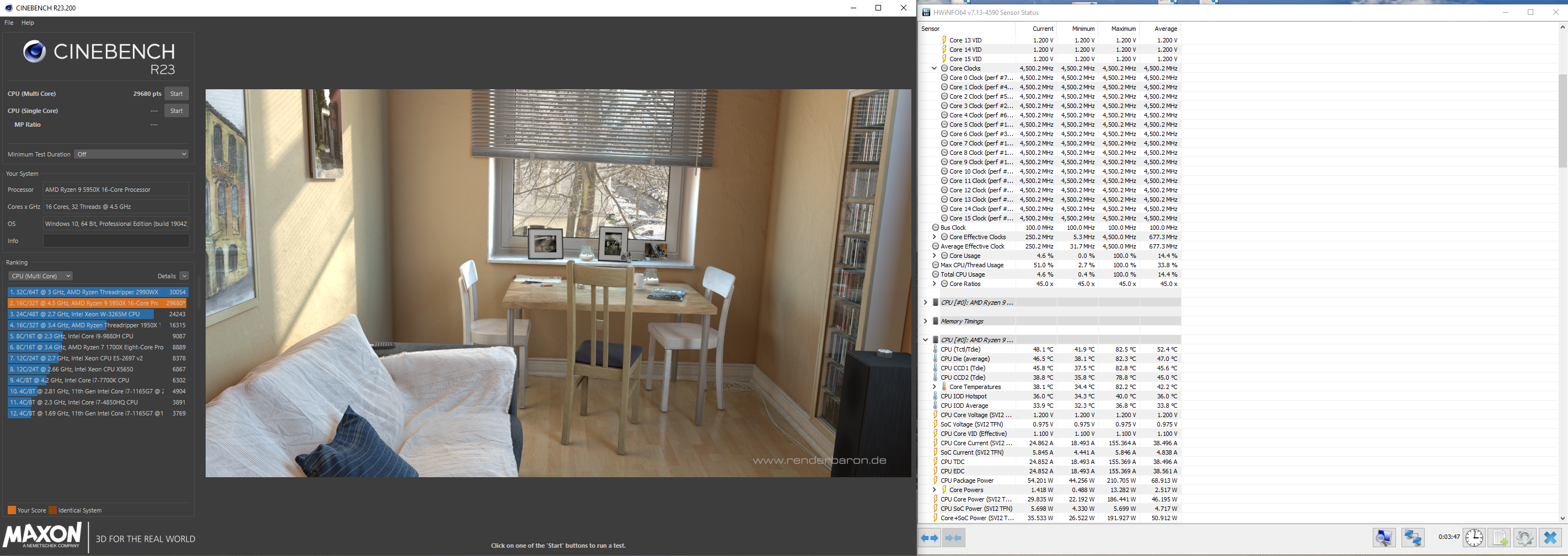Click the elapsed time '0:03:47' in HWiNFO
1568x556 pixels.
pyautogui.click(x=1449, y=537)
